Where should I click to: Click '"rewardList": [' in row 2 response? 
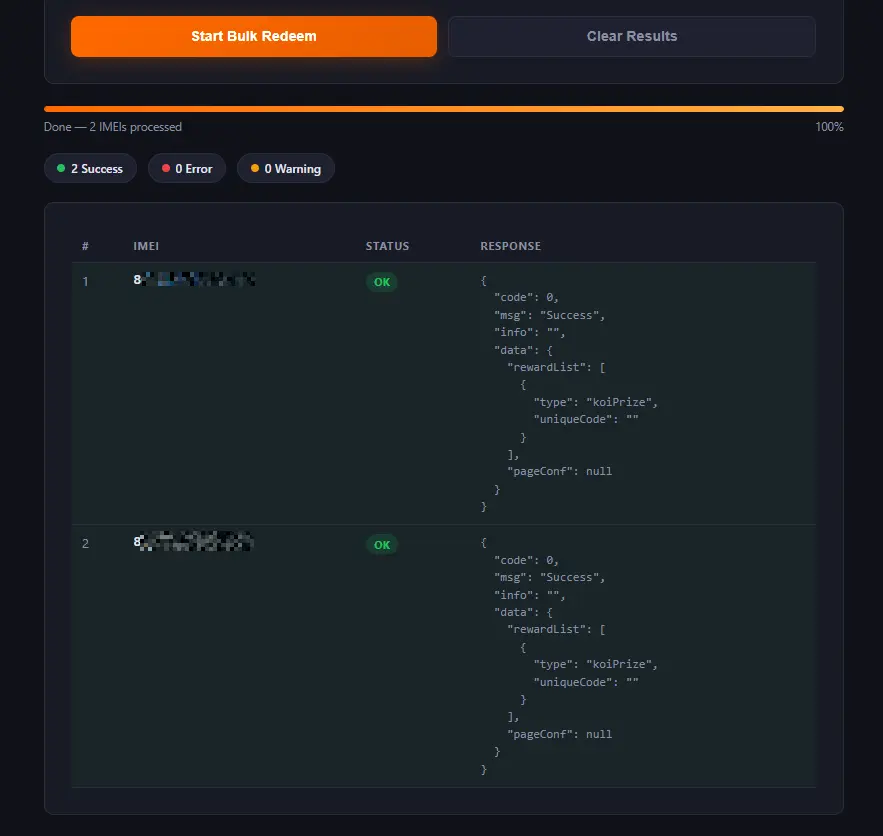pyautogui.click(x=556, y=629)
